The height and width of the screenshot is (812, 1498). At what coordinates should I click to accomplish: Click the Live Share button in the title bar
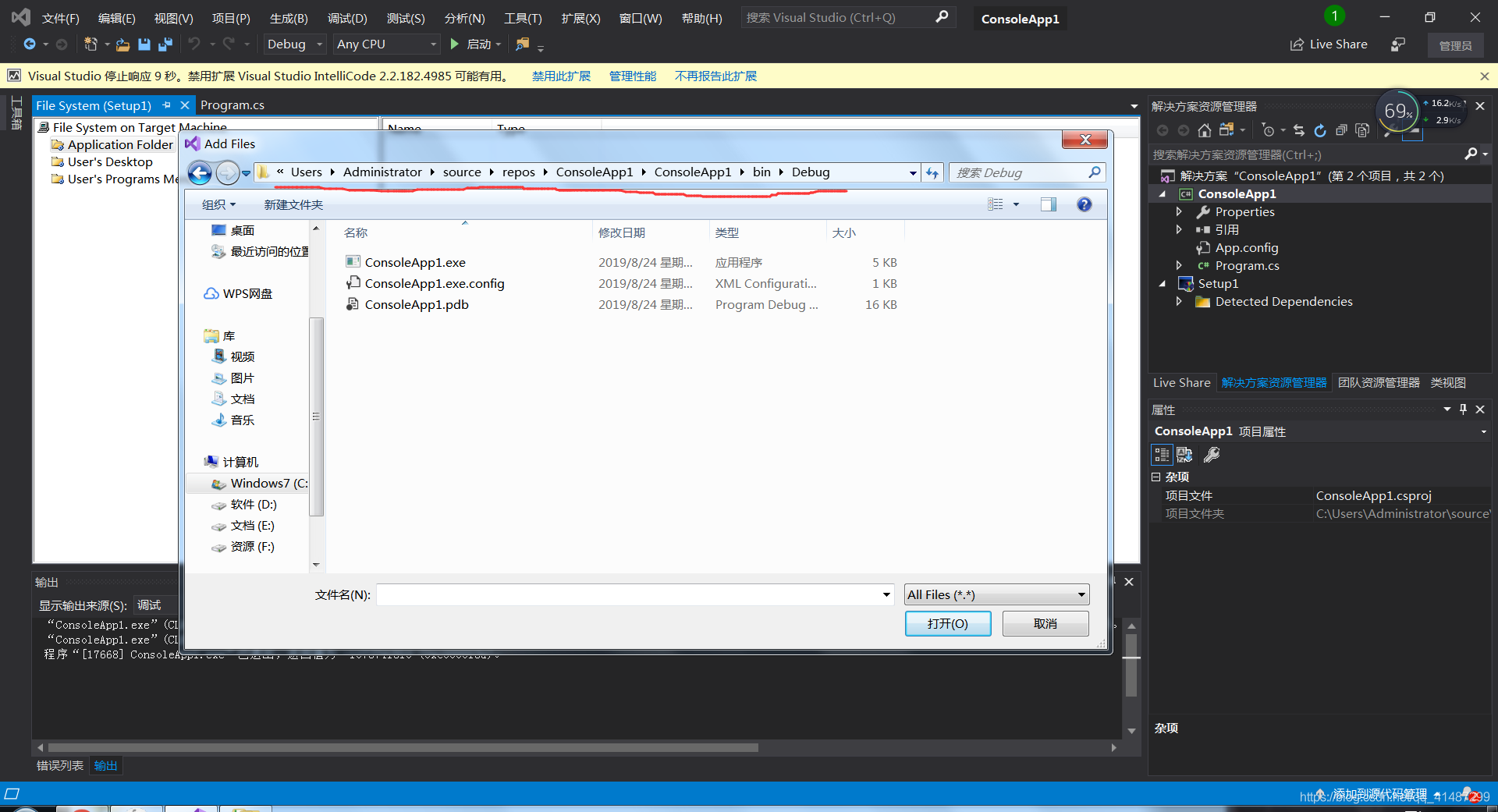pos(1329,44)
